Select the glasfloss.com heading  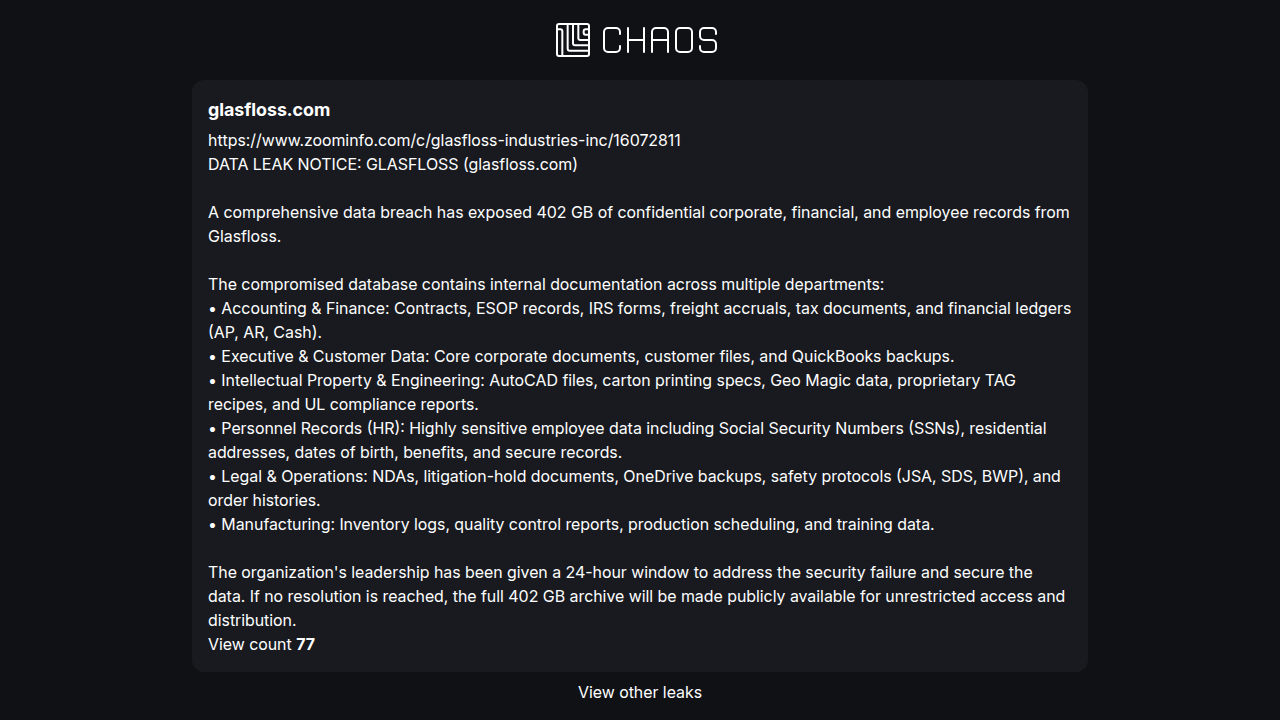(x=269, y=110)
